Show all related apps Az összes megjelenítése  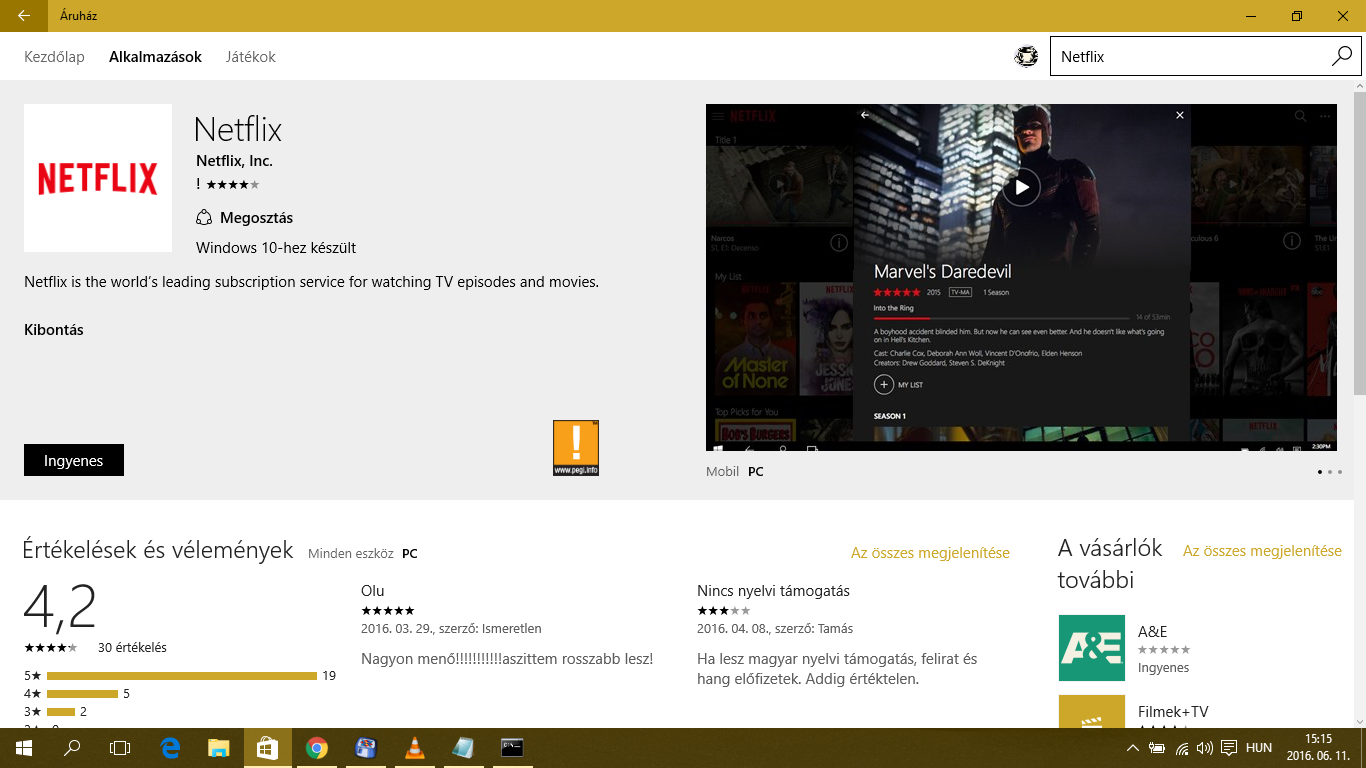click(1262, 551)
